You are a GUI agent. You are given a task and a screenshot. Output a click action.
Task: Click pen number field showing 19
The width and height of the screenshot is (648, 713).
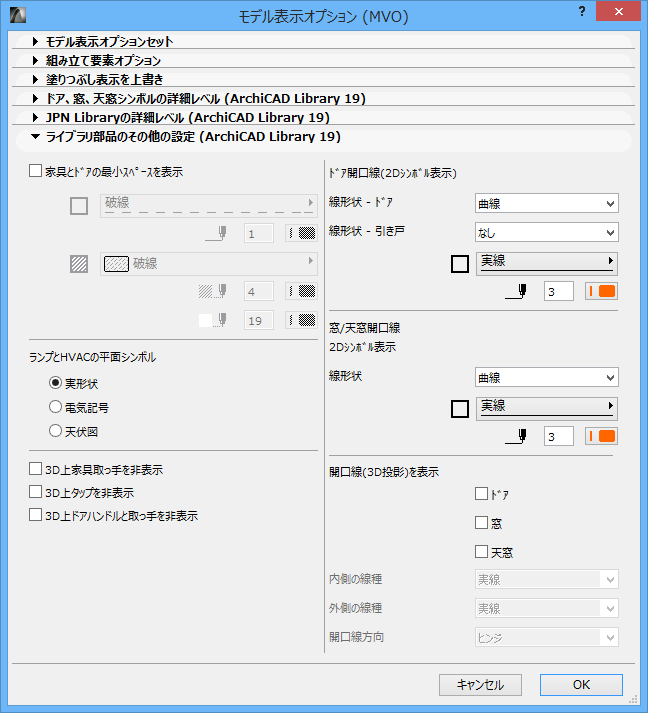tap(259, 320)
